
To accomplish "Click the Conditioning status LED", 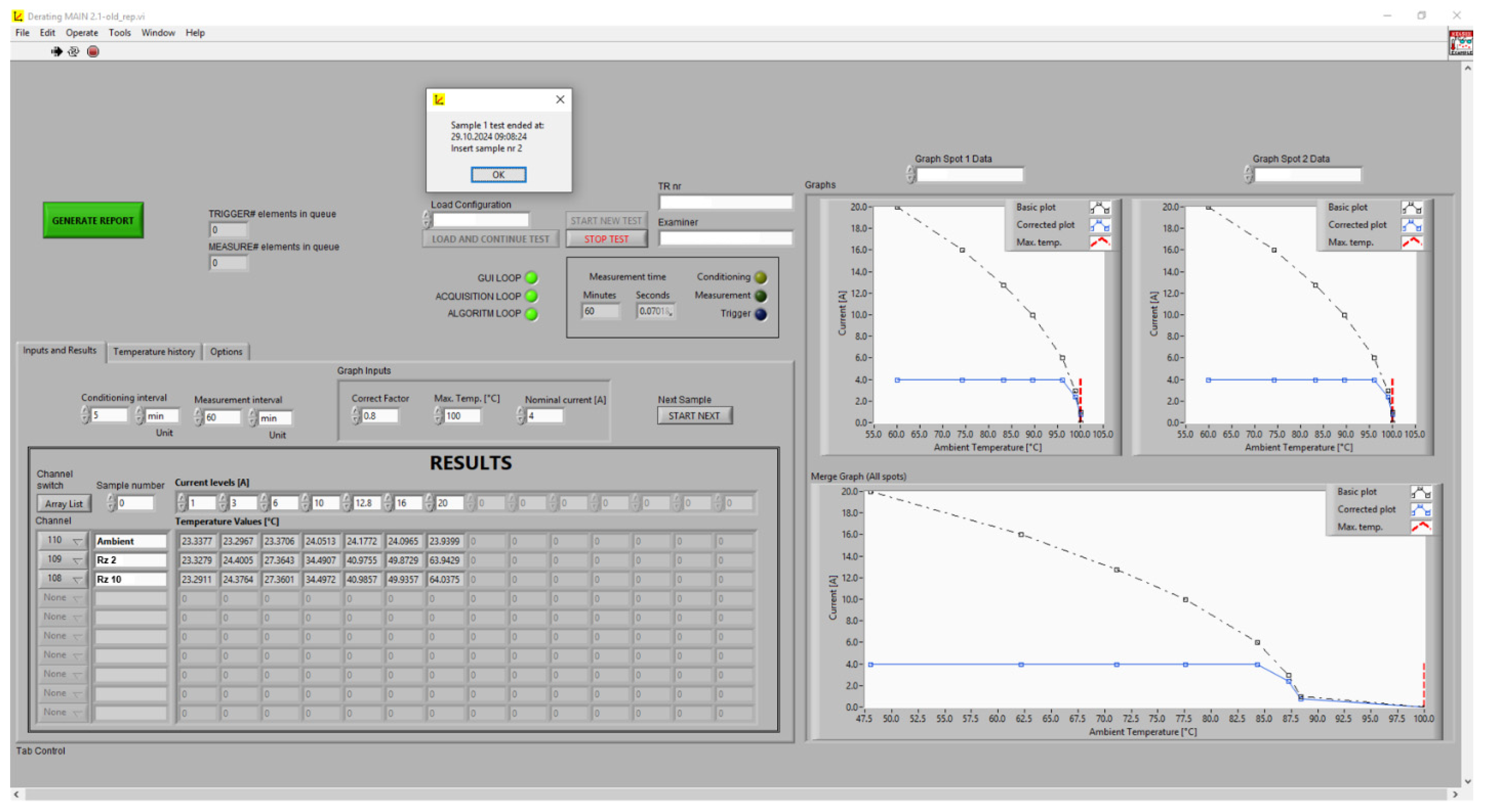I will coord(761,278).
